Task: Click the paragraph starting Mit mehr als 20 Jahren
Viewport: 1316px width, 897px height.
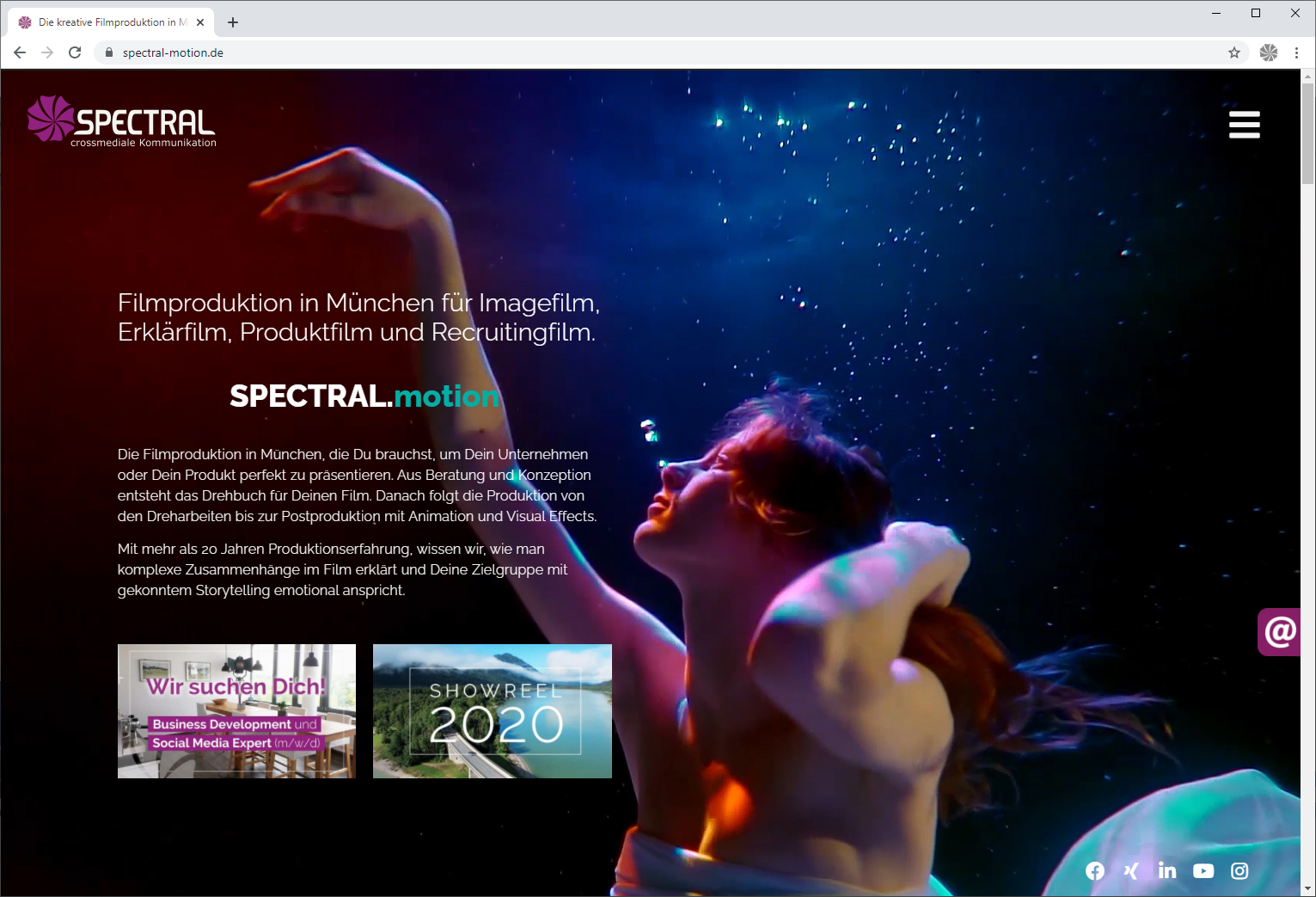Action: coord(343,569)
